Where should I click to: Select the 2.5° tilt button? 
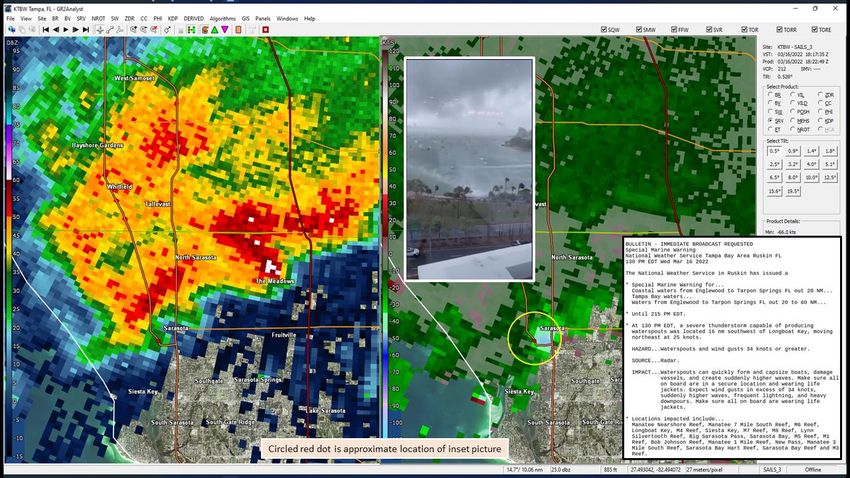tap(774, 164)
